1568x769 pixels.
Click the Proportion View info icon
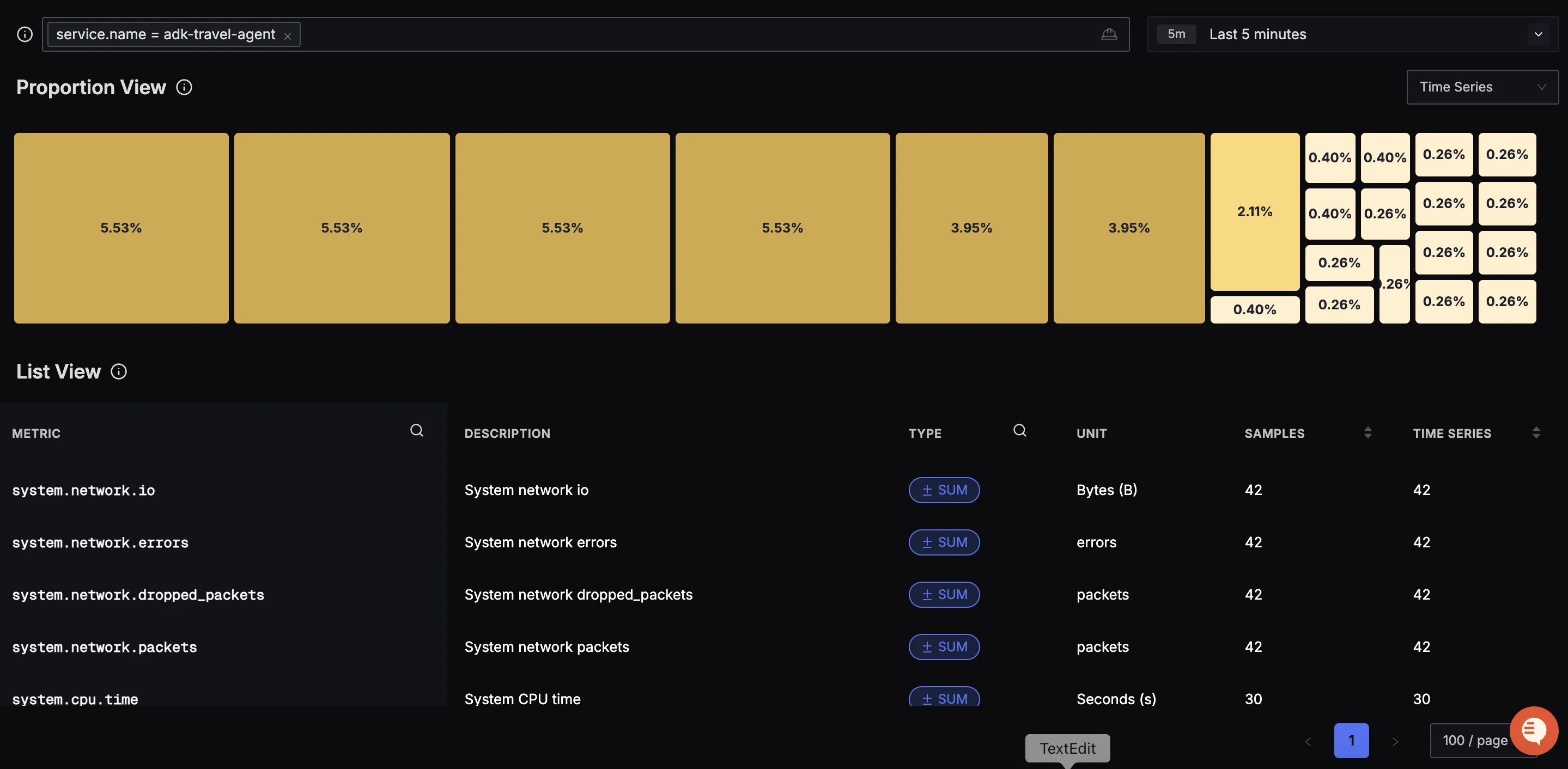coord(184,88)
